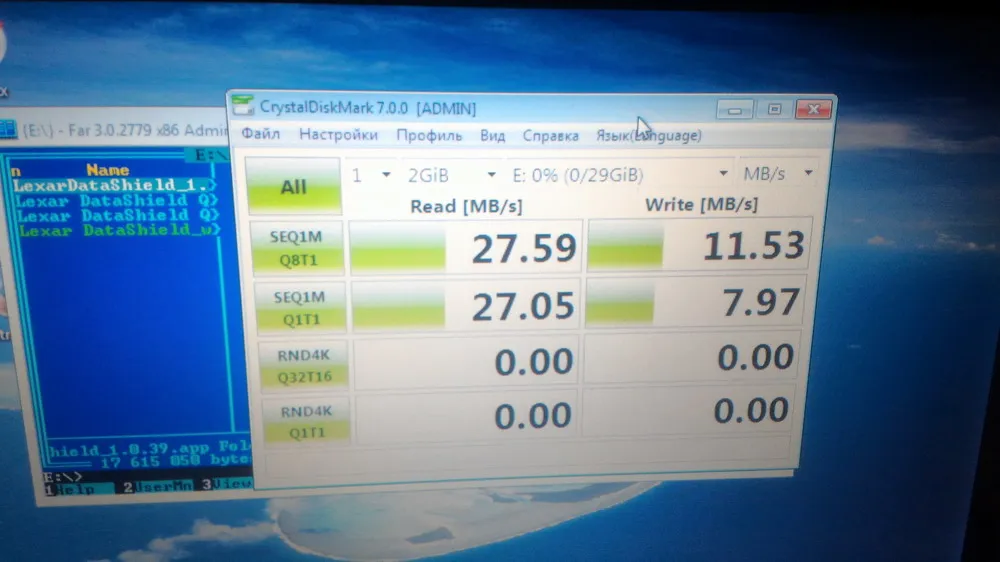This screenshot has height=562, width=1000.
Task: Open the Язык(Language) menu
Action: (x=649, y=136)
